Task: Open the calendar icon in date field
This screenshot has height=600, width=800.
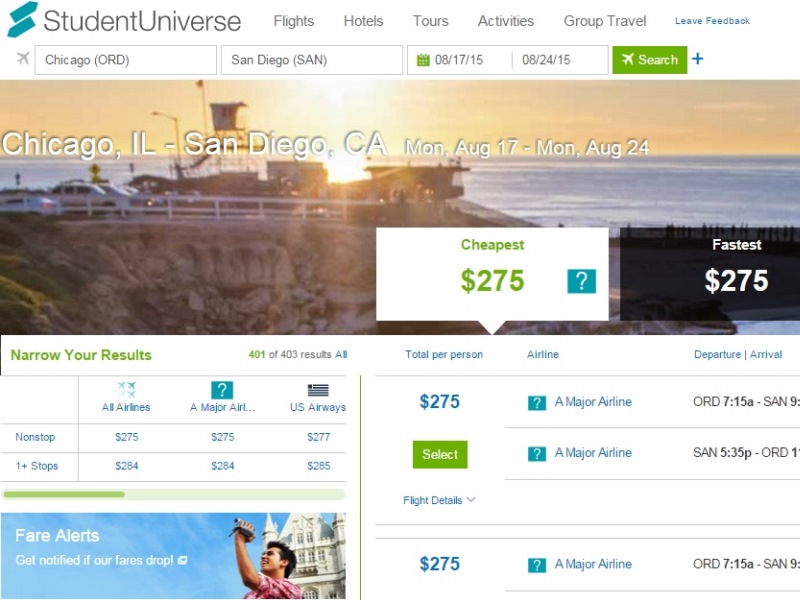Action: click(x=423, y=60)
